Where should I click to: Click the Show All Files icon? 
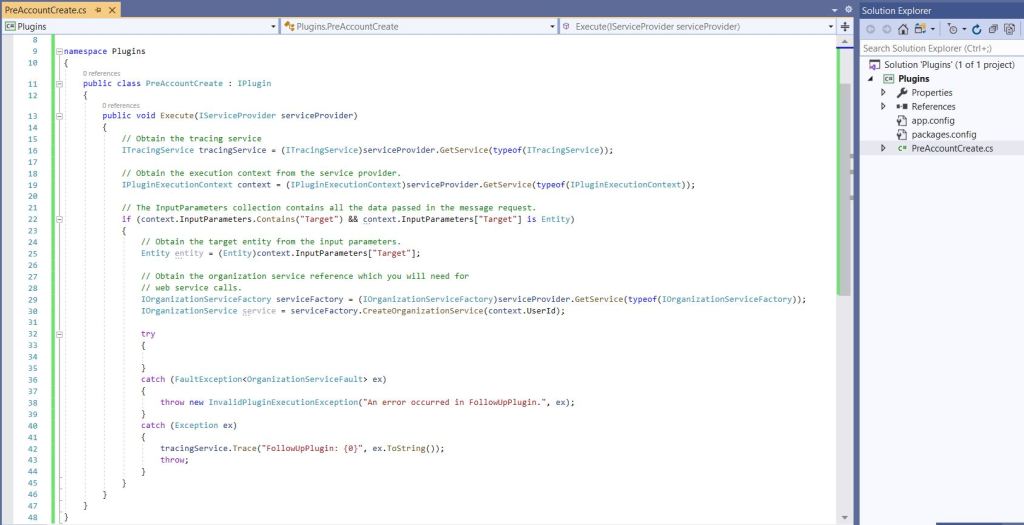pyautogui.click(x=1008, y=29)
